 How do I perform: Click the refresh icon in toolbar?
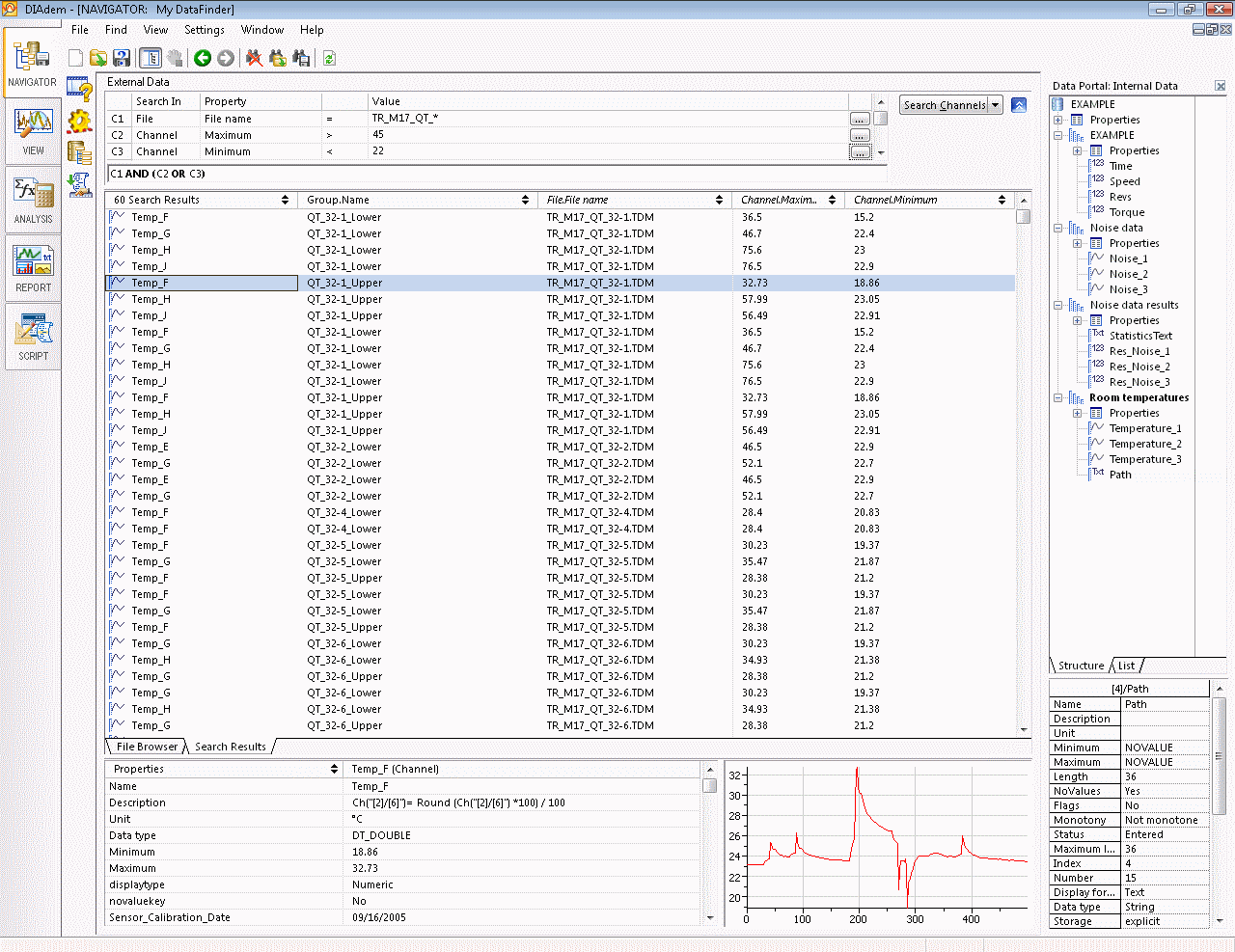coord(329,58)
